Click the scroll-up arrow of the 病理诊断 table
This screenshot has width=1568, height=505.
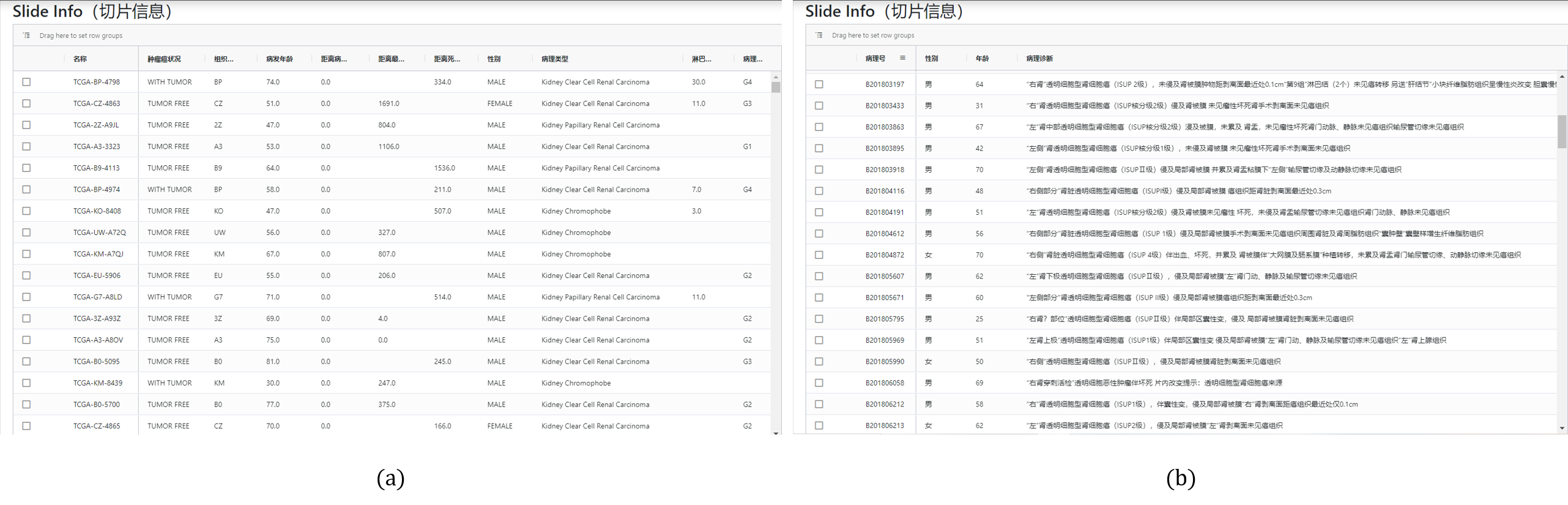pos(1562,77)
